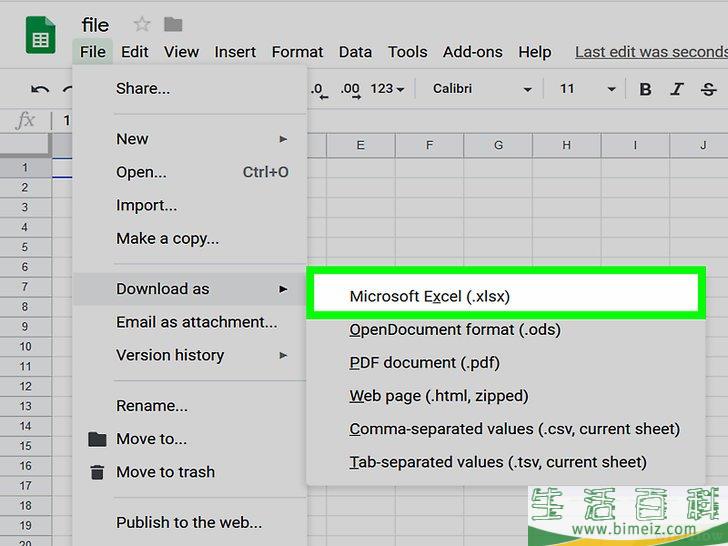Open the Calibri font dropdown
Viewport: 728px width, 546px height.
pos(482,89)
